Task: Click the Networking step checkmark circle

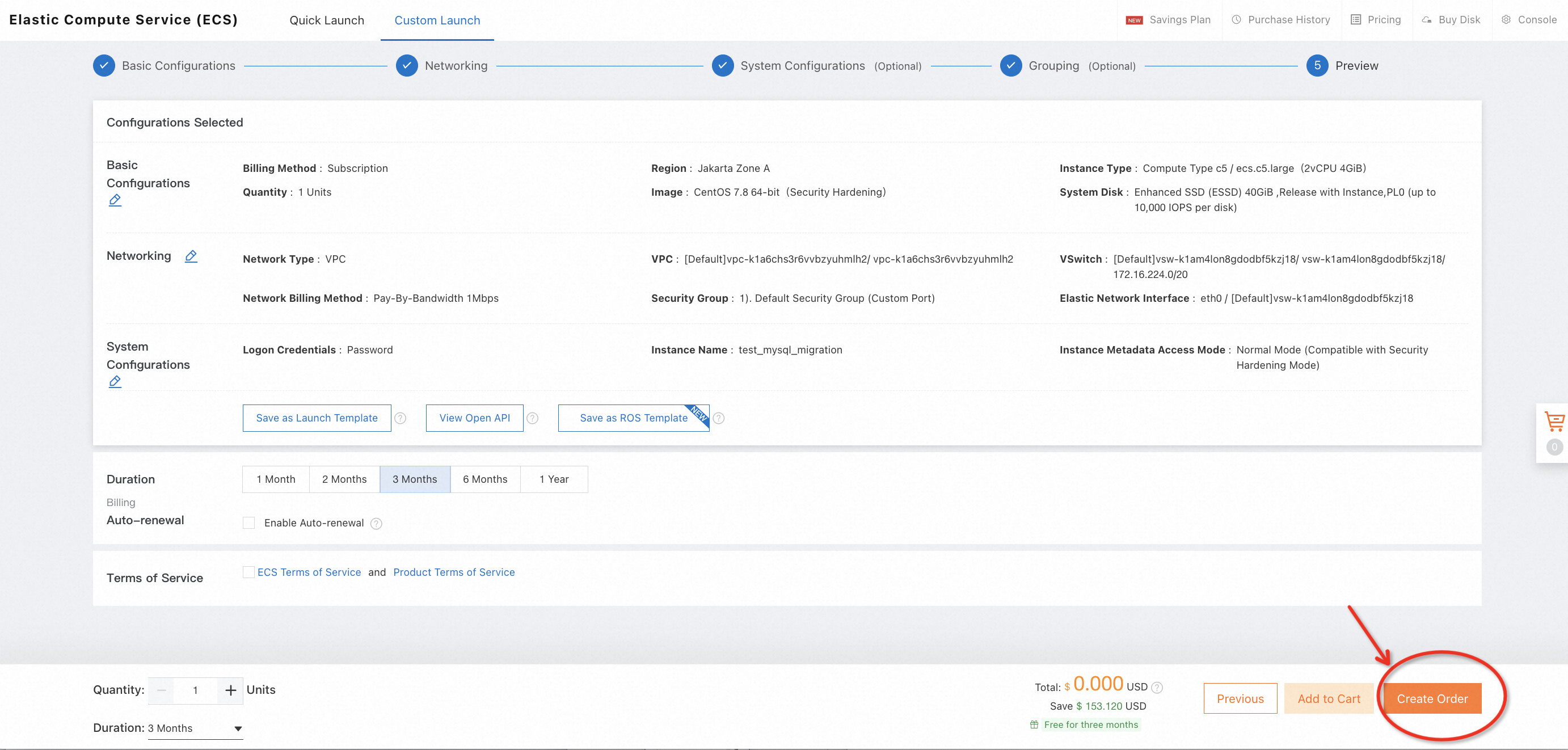Action: (407, 66)
